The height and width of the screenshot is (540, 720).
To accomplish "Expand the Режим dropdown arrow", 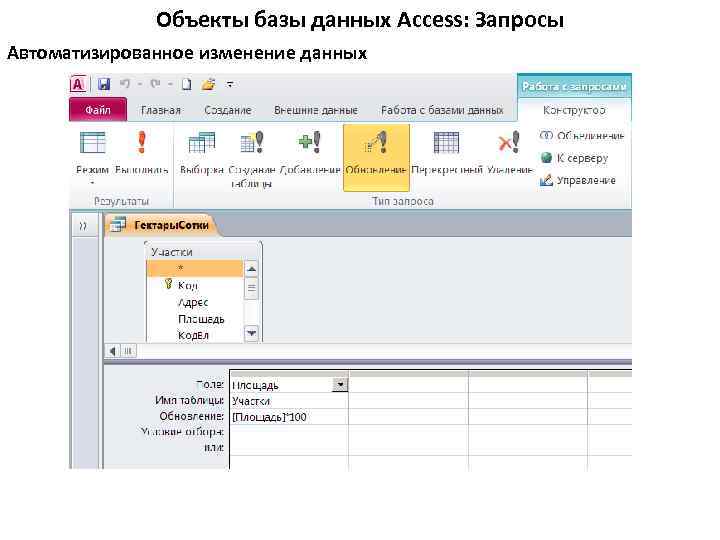I will tap(92, 183).
